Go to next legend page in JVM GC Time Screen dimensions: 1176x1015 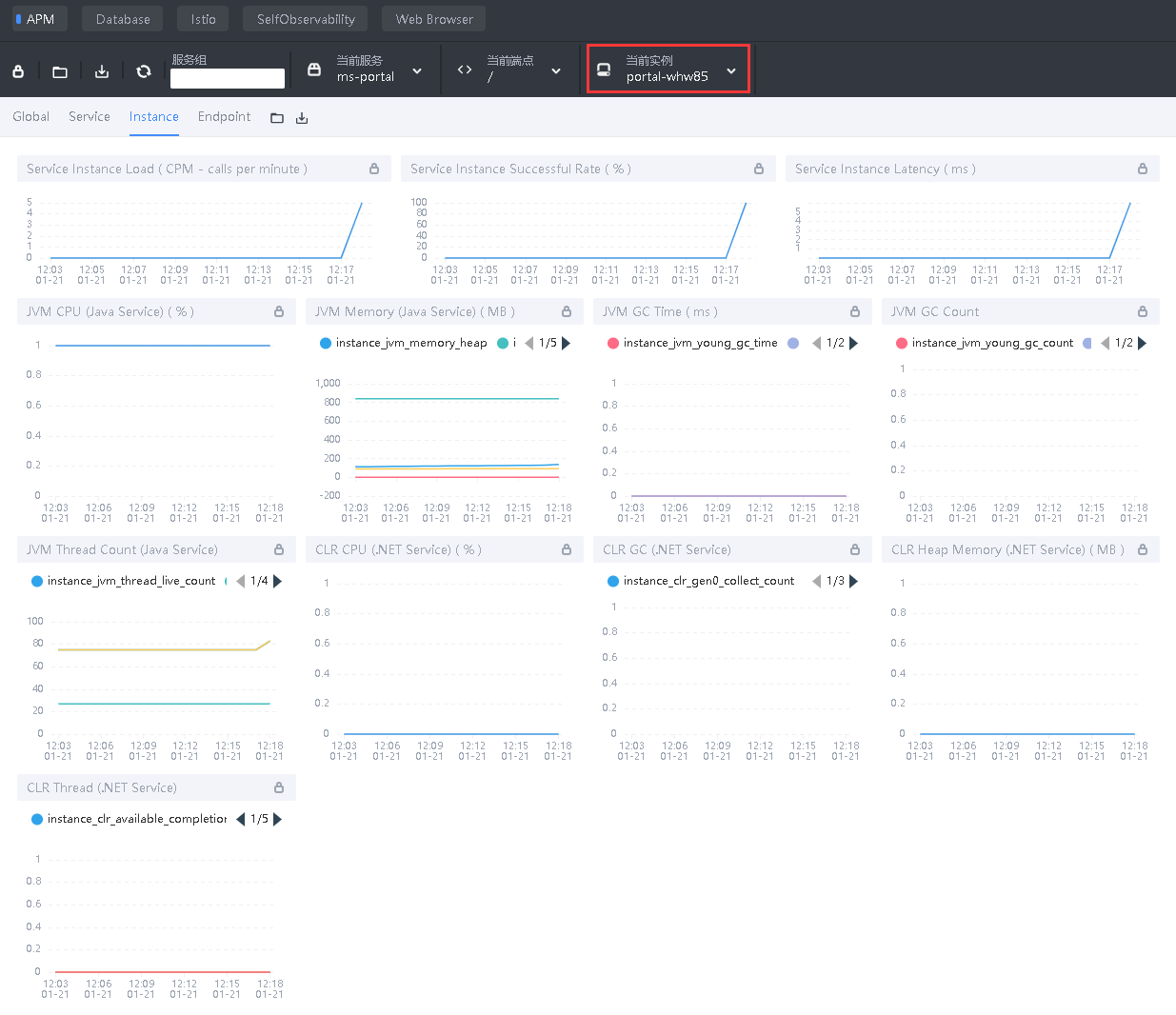[x=854, y=343]
